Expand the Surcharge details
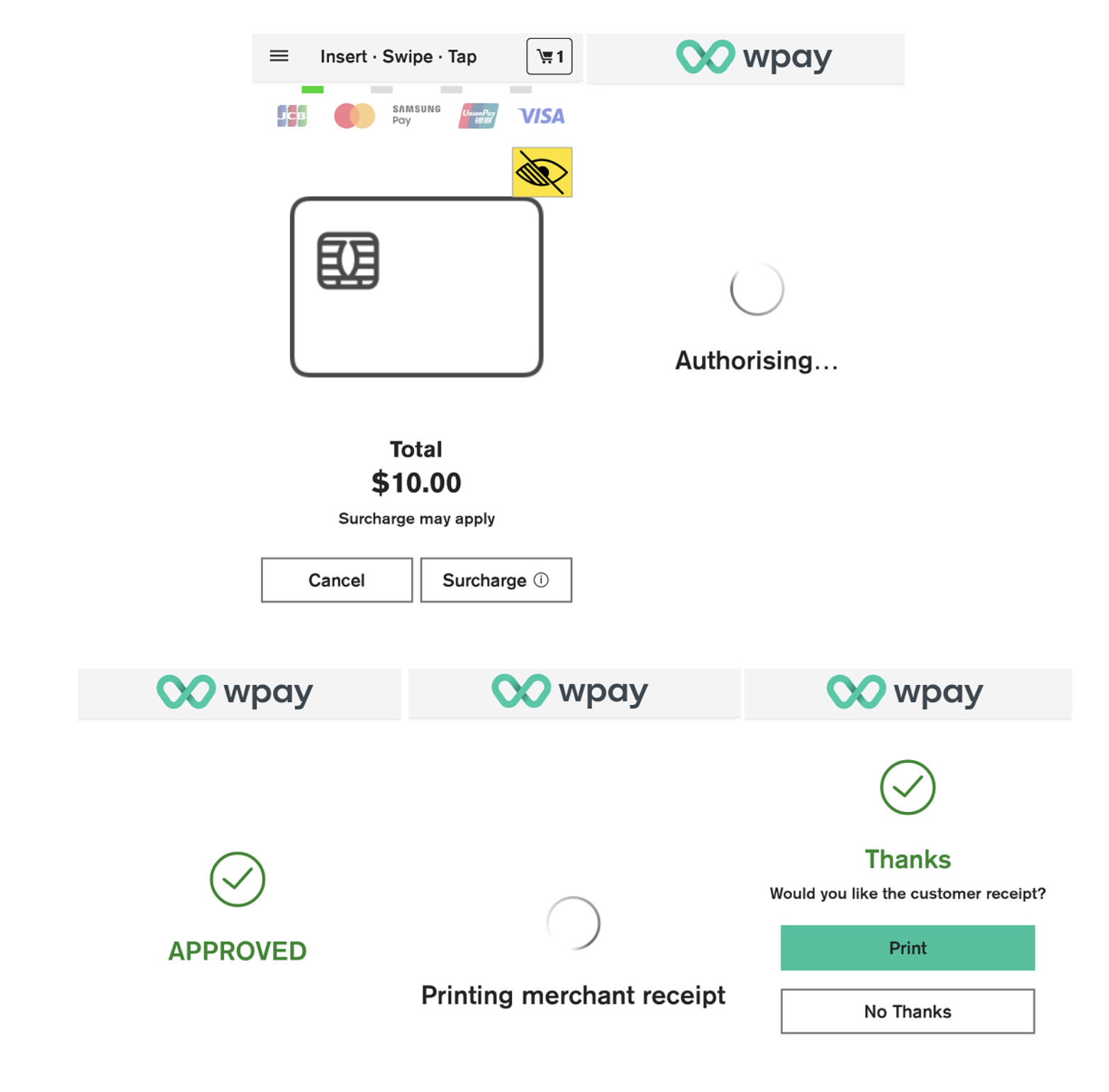The image size is (1109, 1092). point(496,580)
